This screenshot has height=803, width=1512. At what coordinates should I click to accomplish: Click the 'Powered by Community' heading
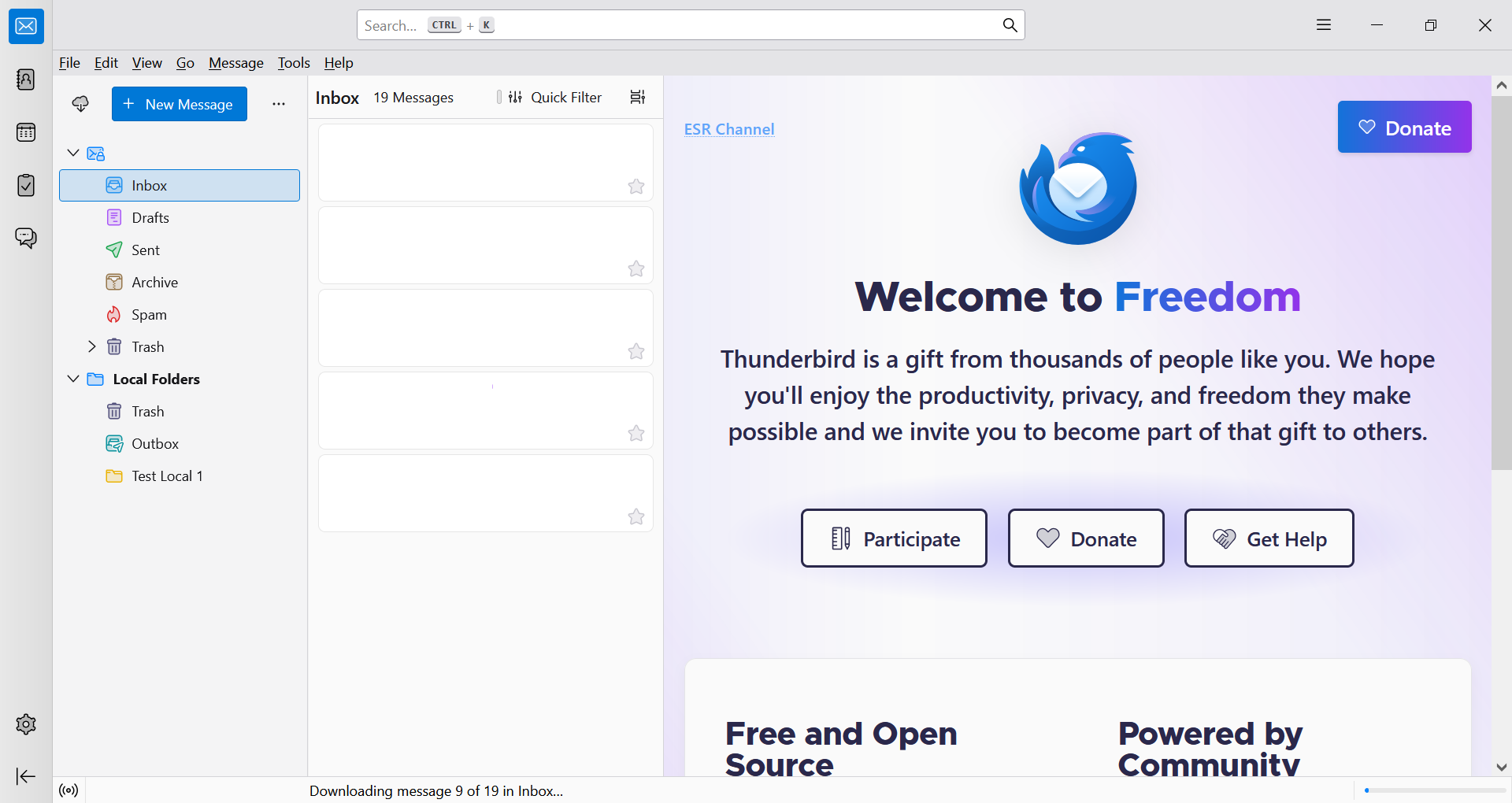(x=1210, y=749)
